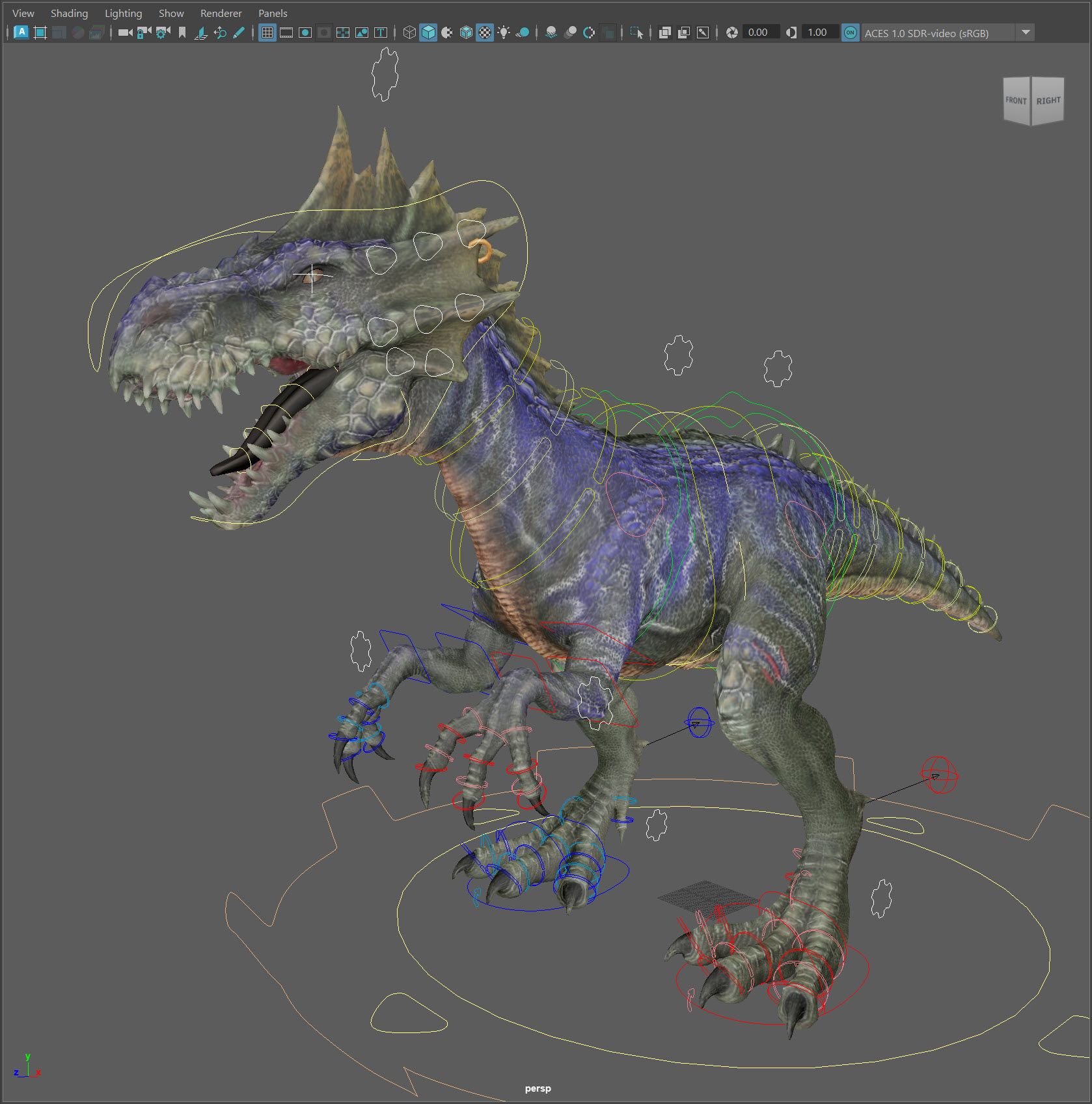Click the blue 'A' icon in panel toolbar
The height and width of the screenshot is (1104, 1092).
click(21, 32)
